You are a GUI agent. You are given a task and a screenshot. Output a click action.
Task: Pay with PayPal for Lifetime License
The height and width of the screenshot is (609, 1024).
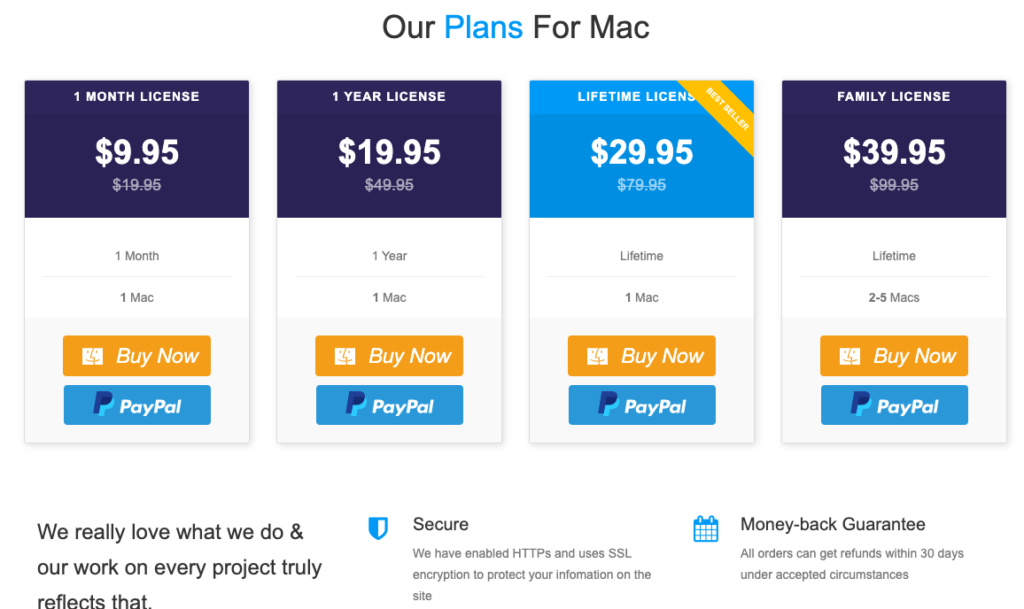click(x=642, y=405)
